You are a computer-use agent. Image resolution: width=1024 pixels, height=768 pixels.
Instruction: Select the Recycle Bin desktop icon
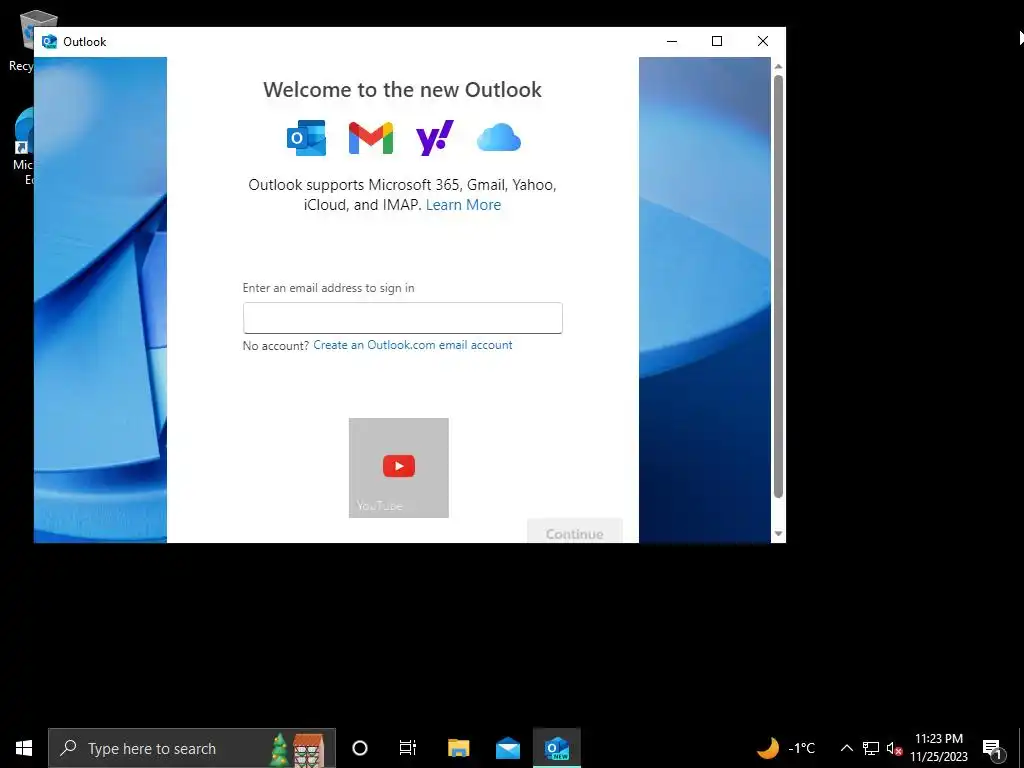[x=21, y=41]
